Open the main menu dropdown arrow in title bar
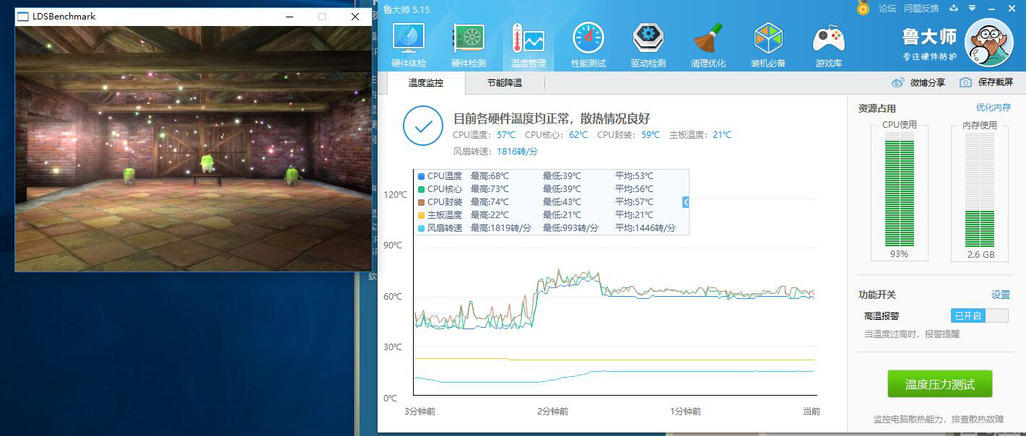The image size is (1026, 436). pos(970,9)
